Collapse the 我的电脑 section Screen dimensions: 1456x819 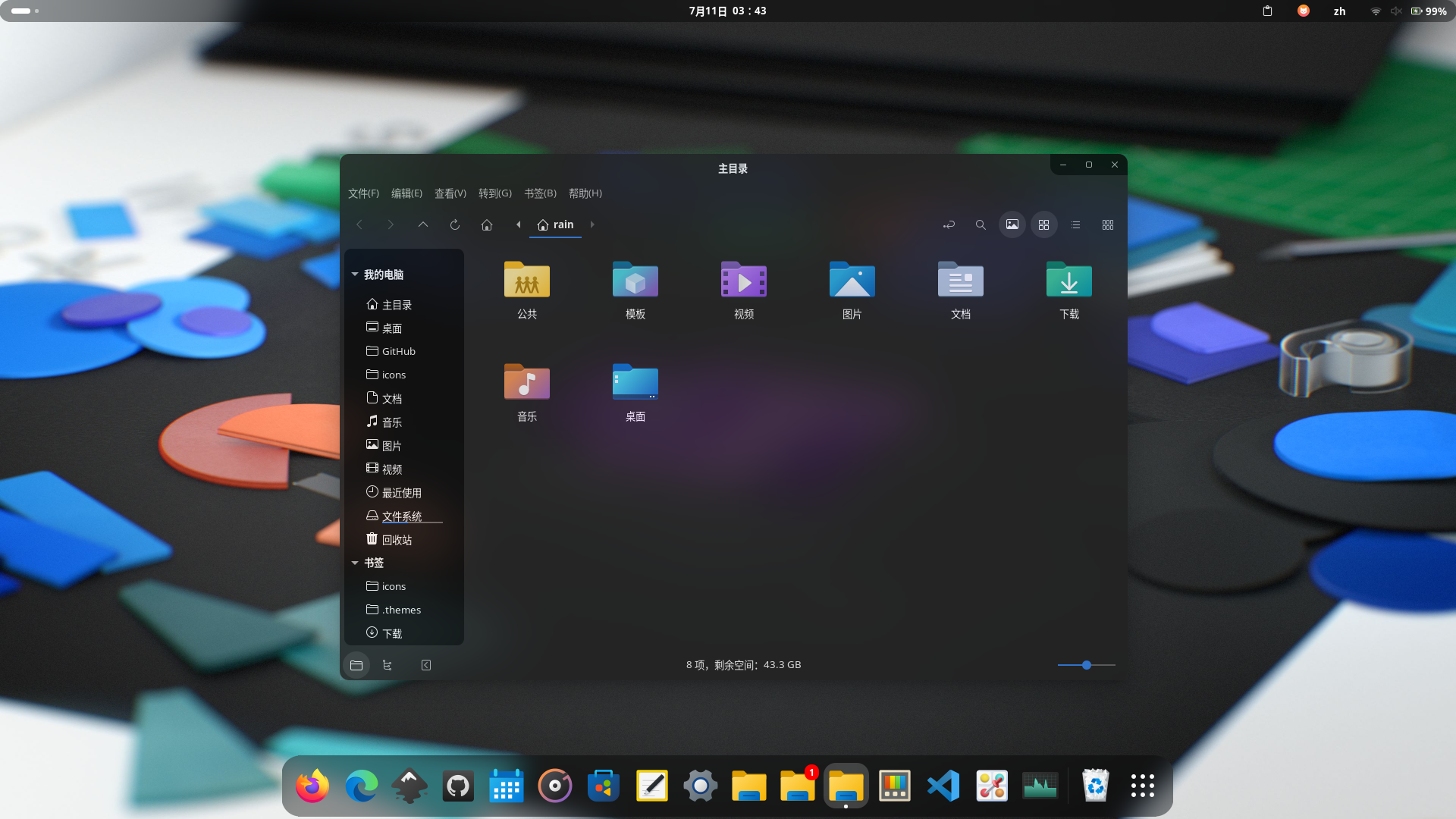[x=354, y=275]
